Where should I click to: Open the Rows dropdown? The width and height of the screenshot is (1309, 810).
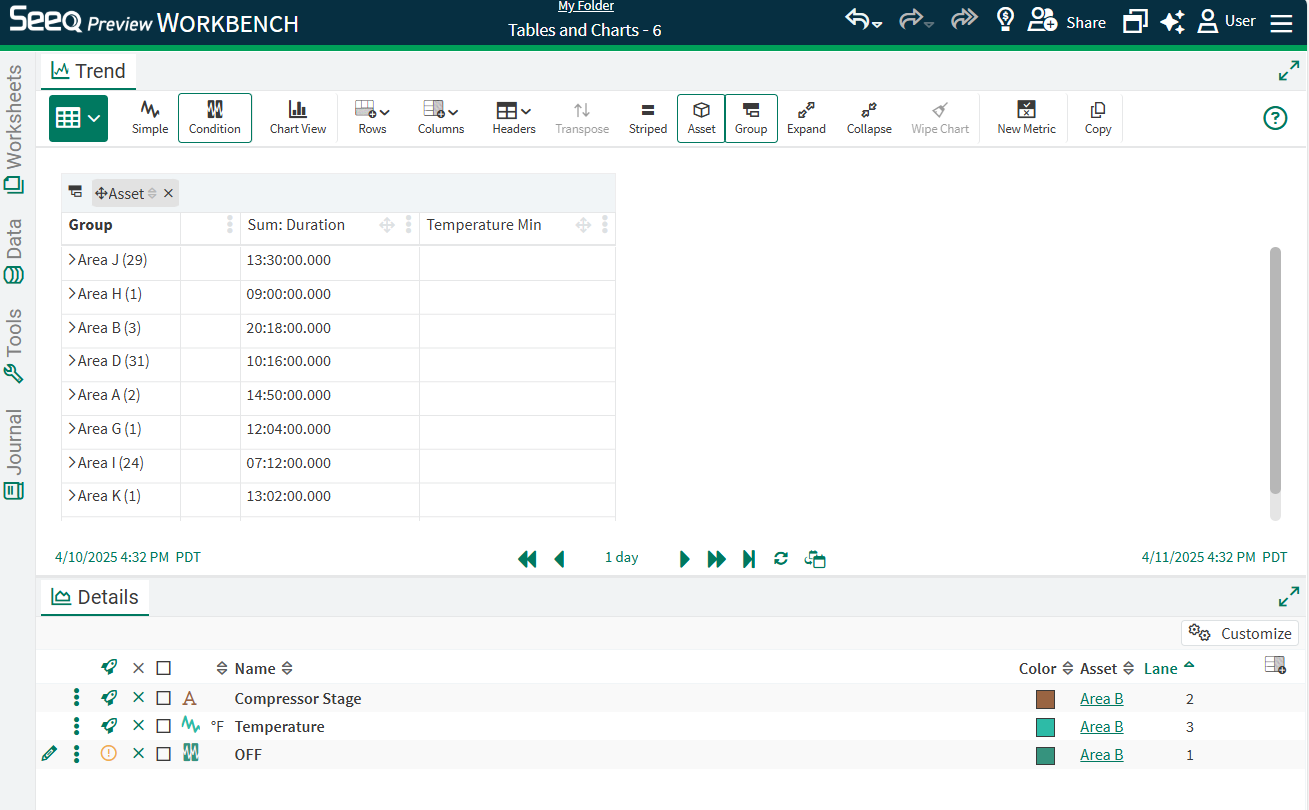(x=372, y=117)
